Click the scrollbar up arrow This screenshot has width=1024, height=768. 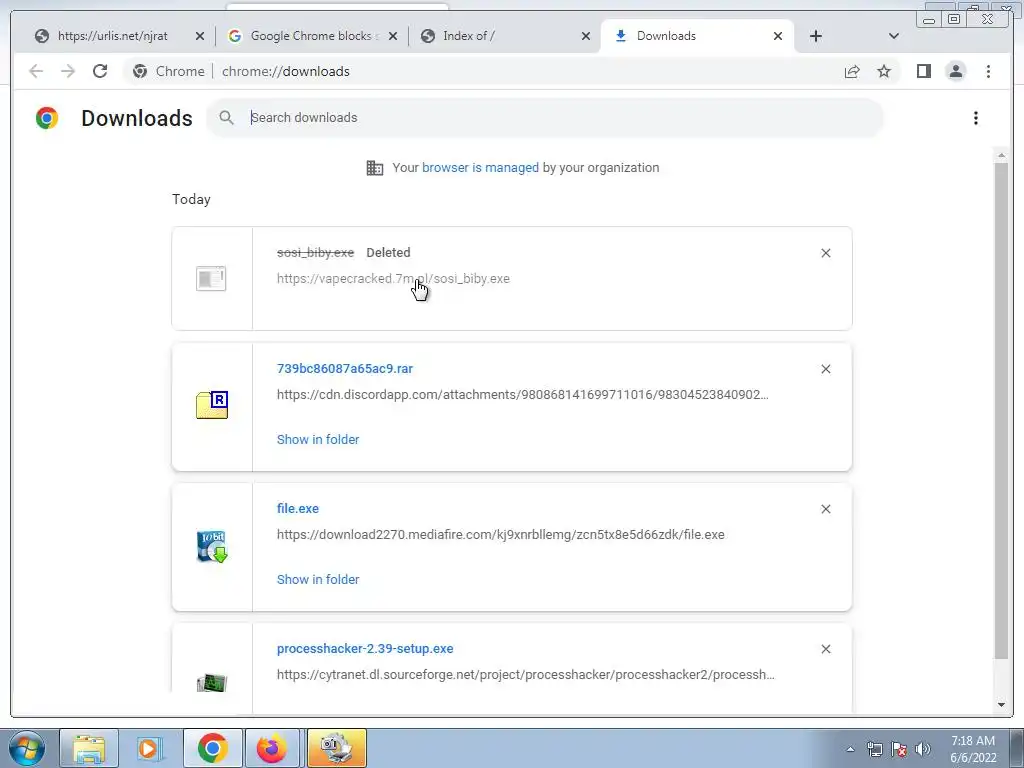click(1001, 155)
